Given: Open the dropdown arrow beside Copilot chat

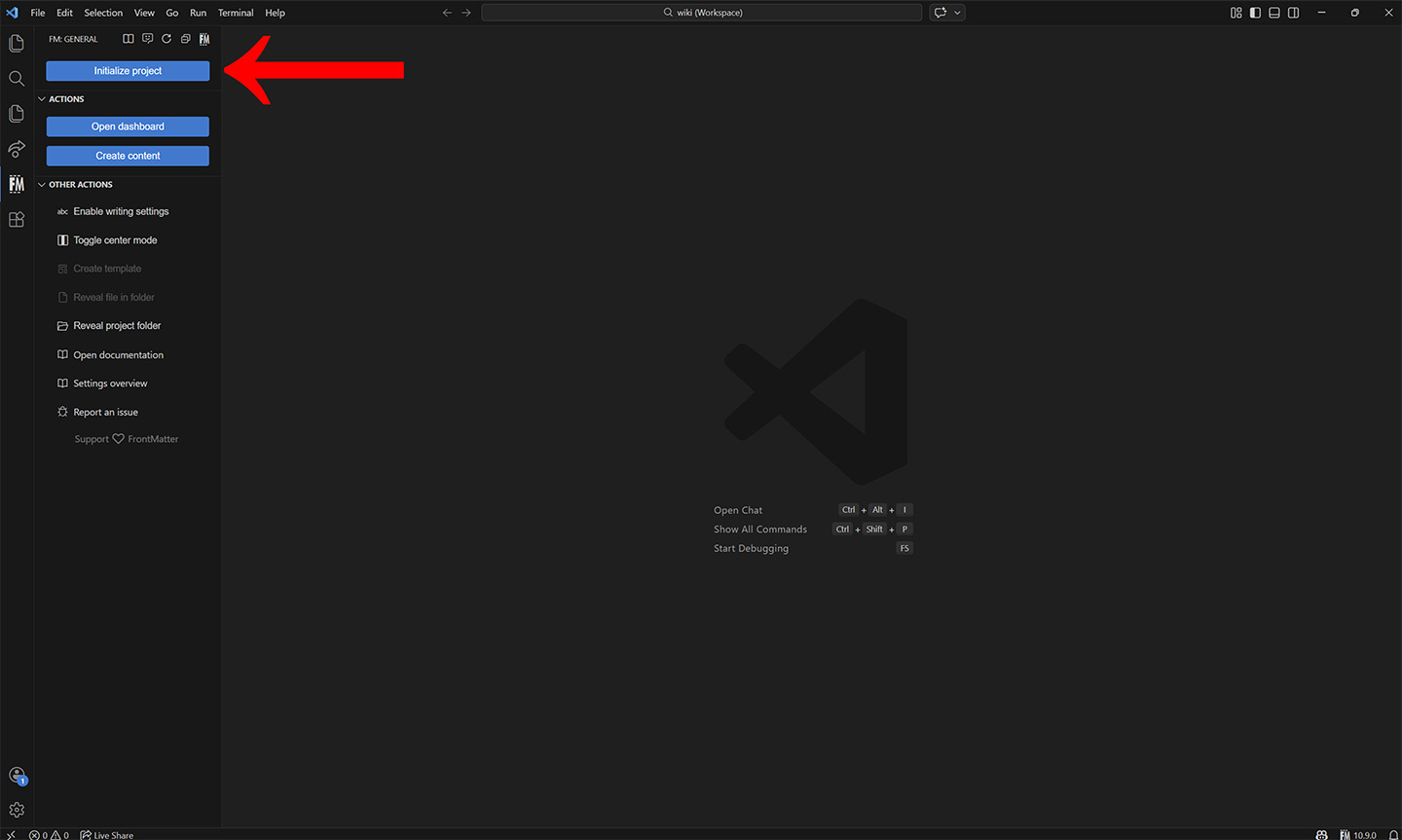Looking at the screenshot, I should [x=958, y=13].
